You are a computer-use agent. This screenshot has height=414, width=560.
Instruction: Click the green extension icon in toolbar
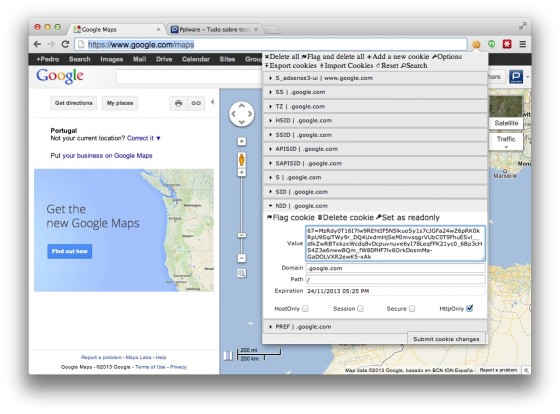(x=492, y=44)
